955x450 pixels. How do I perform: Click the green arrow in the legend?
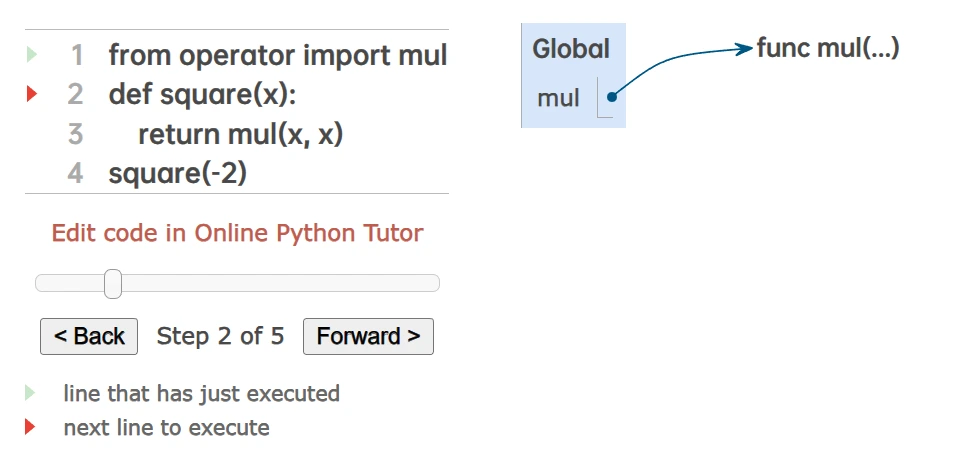point(30,392)
